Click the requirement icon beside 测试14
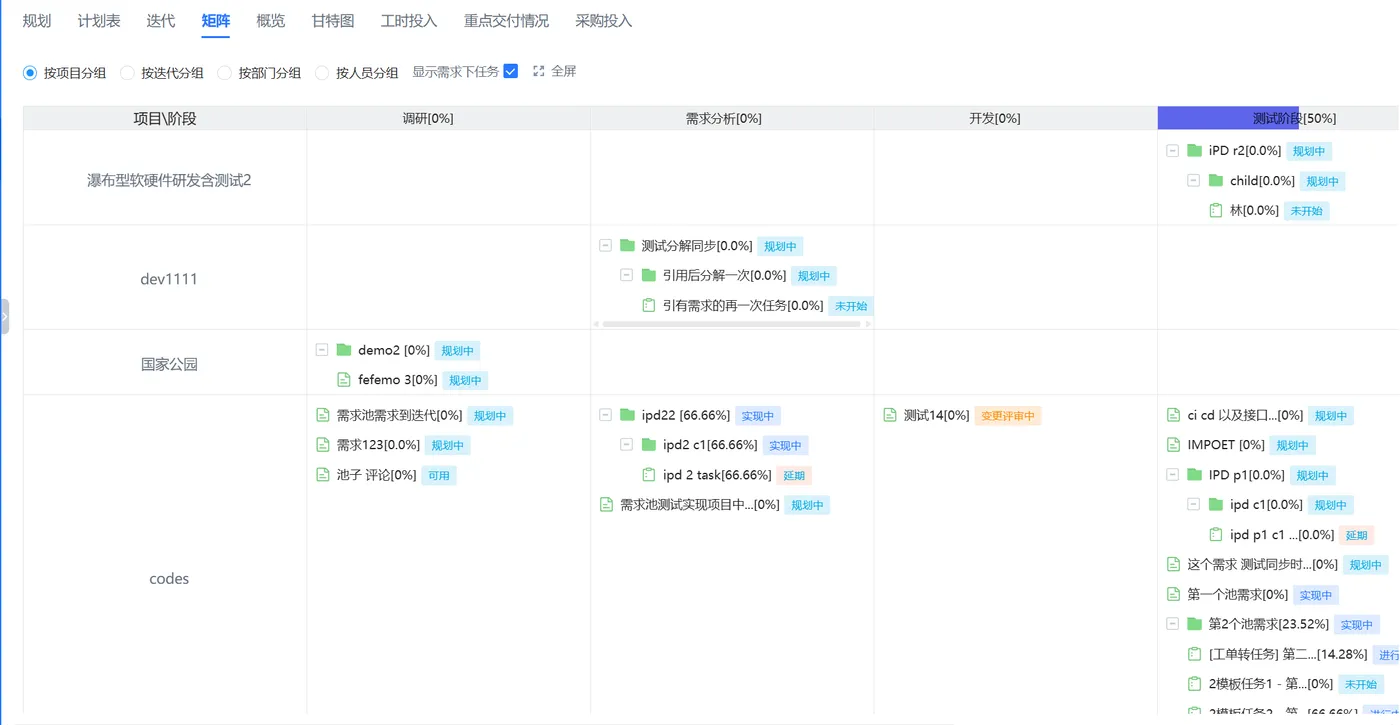 890,415
